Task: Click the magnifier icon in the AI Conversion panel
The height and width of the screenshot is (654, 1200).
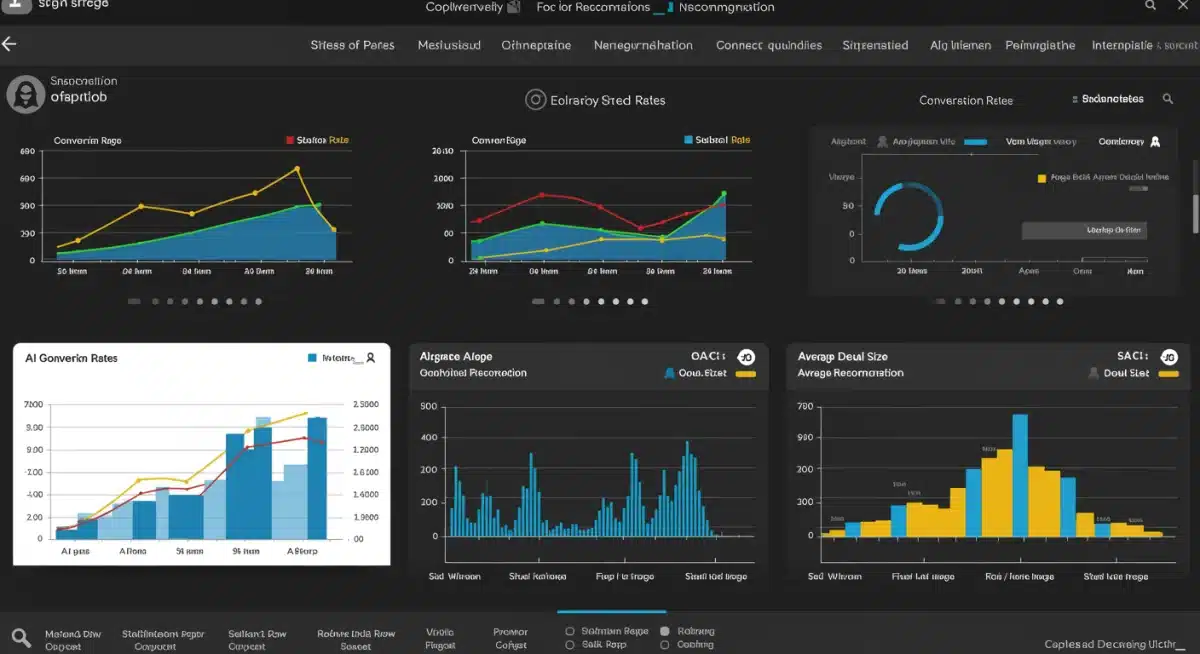Action: [371, 358]
